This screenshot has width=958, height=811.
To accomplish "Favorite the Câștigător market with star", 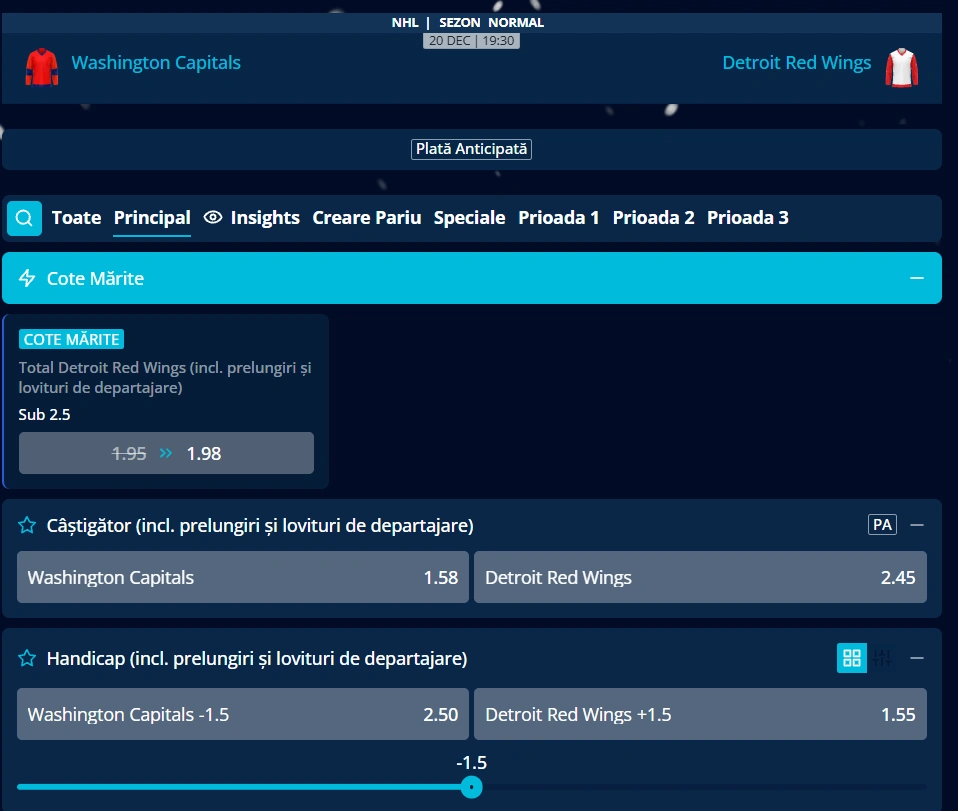I will pyautogui.click(x=28, y=525).
